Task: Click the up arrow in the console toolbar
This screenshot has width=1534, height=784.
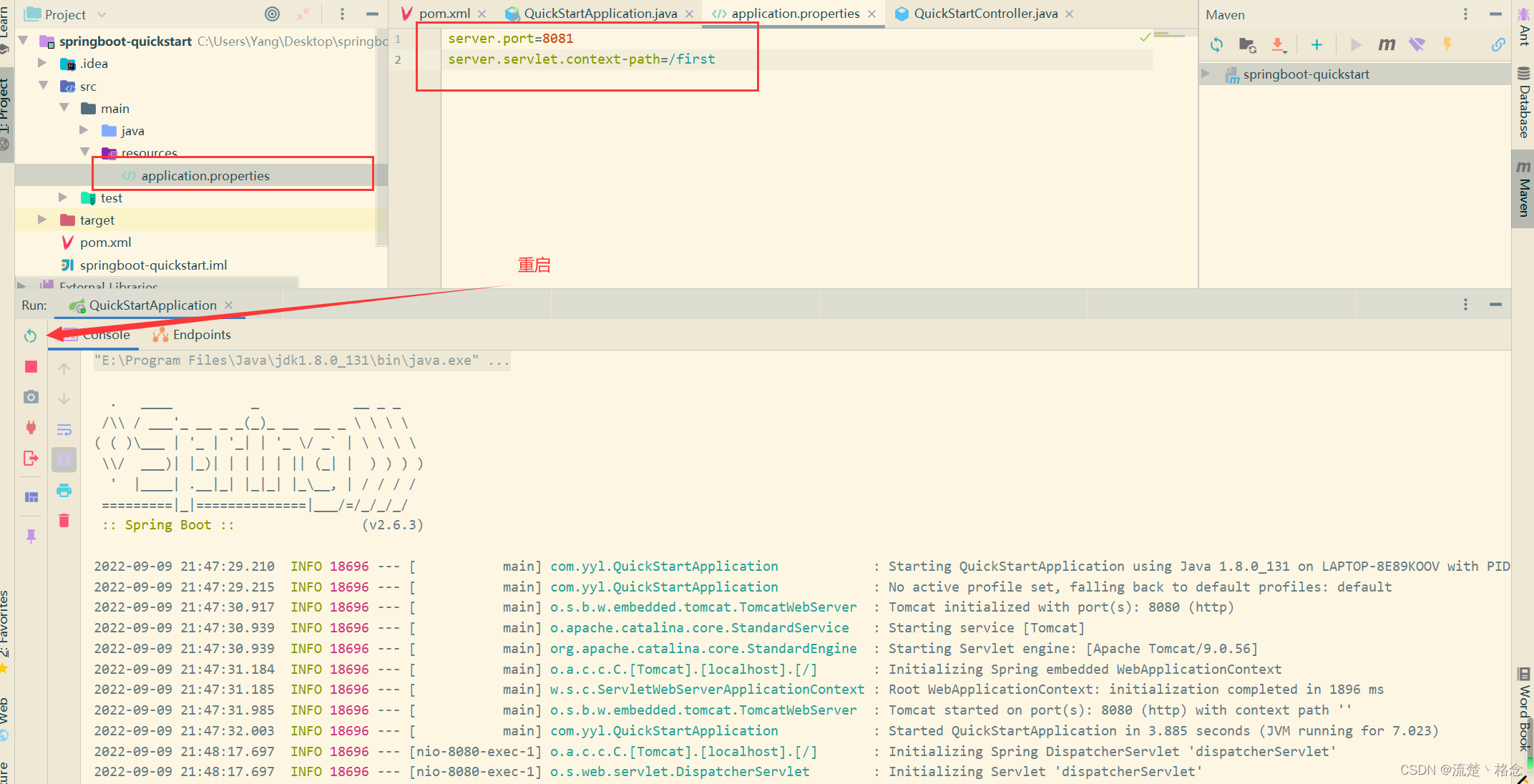Action: pos(64,368)
